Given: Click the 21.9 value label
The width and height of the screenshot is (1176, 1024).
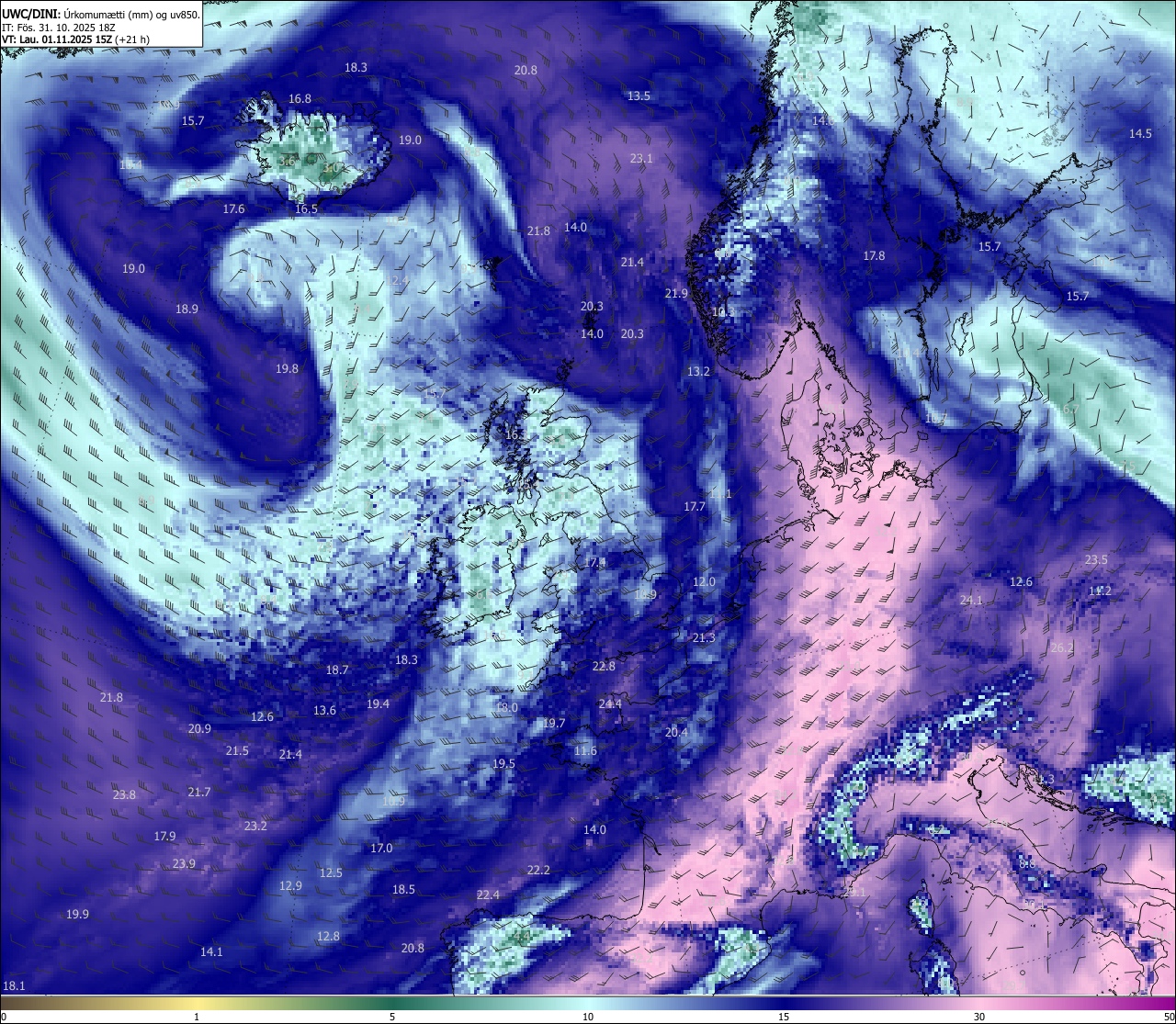Looking at the screenshot, I should click(676, 293).
